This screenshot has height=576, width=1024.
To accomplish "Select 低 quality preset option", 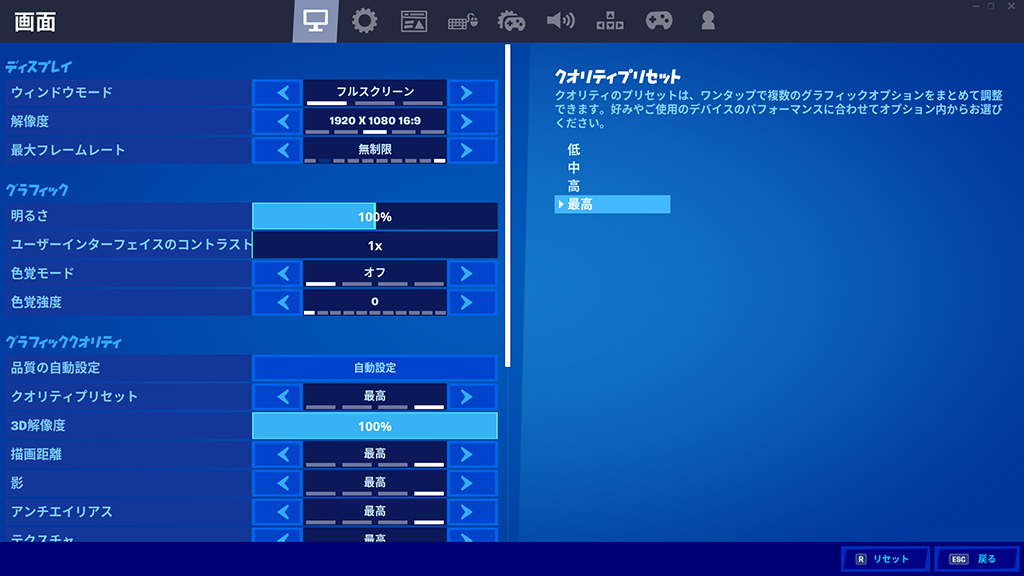I will [573, 150].
